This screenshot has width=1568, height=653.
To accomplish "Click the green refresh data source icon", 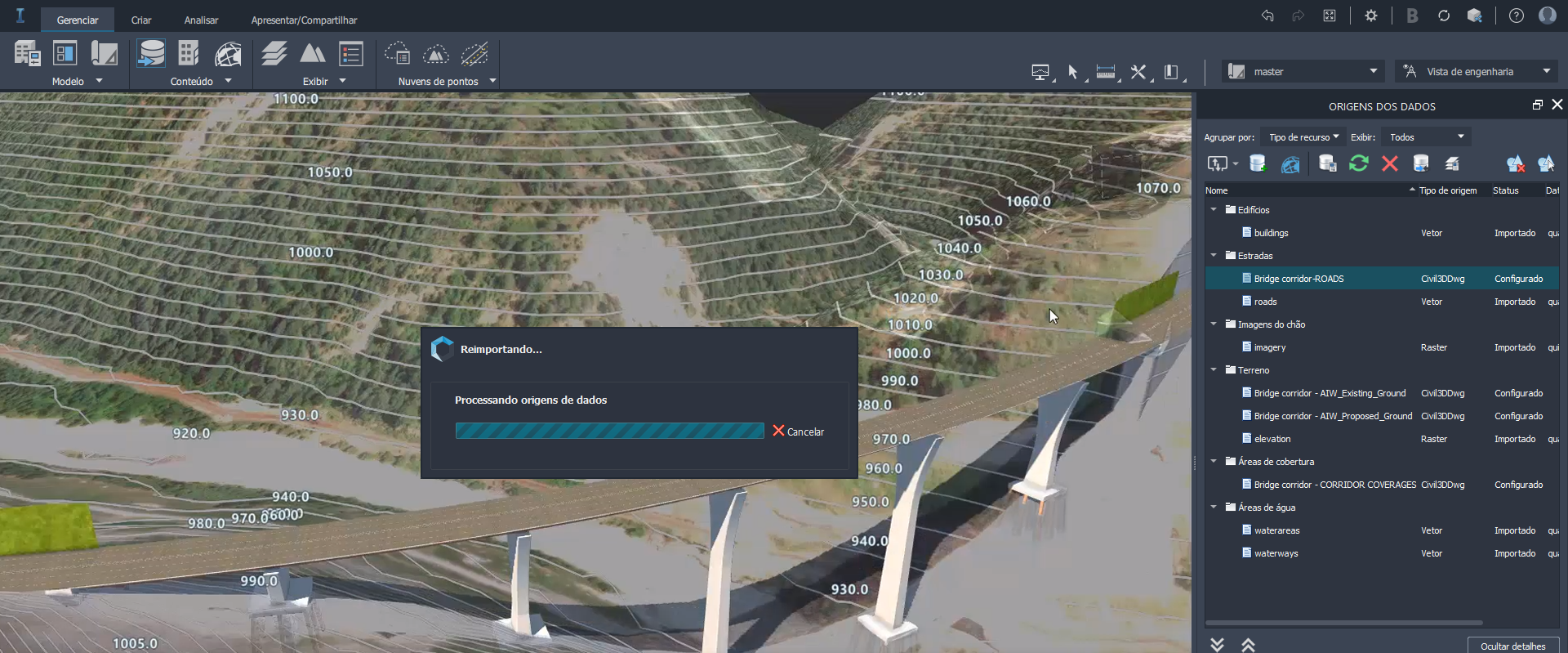I will click(x=1359, y=163).
